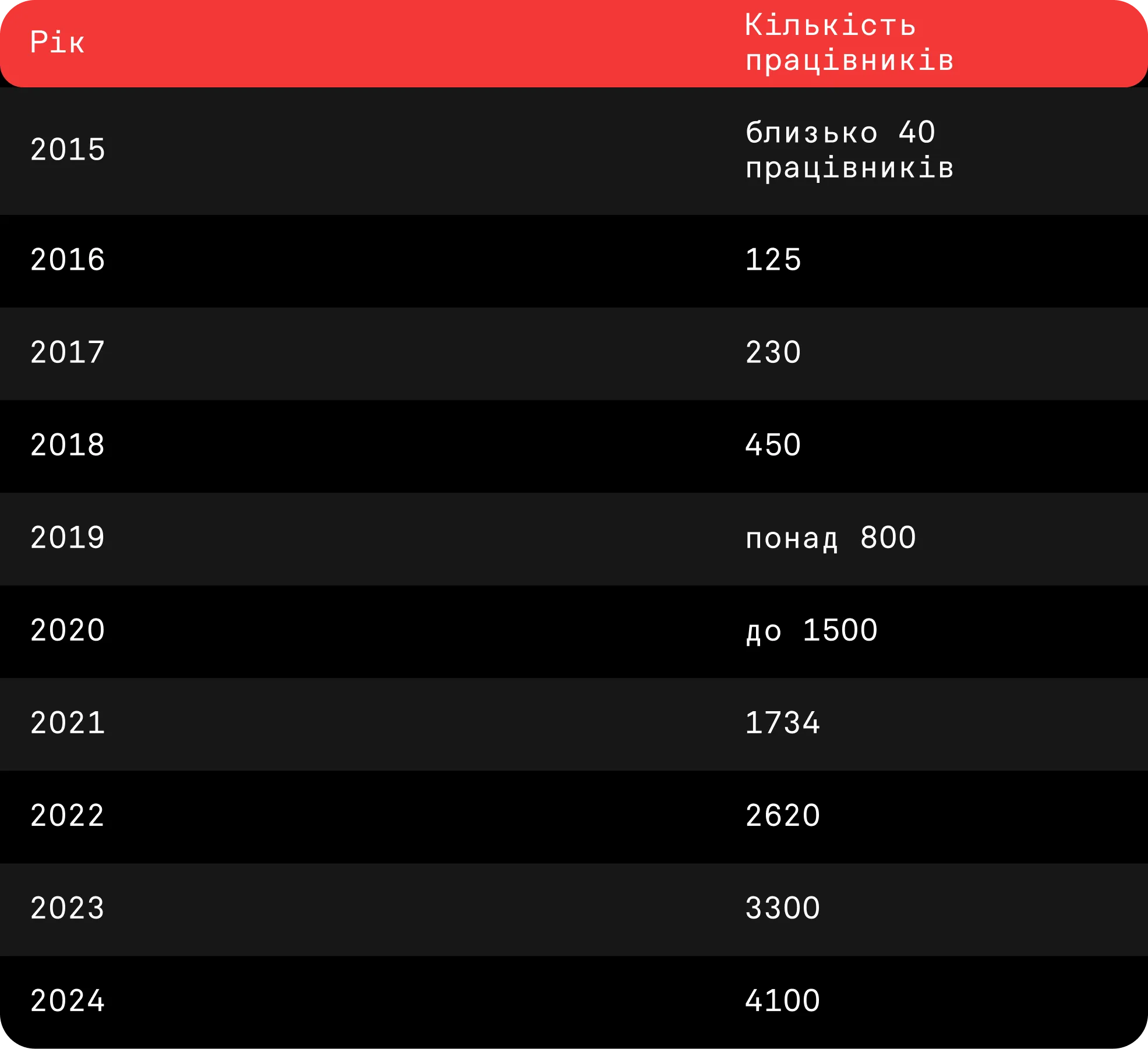
Task: Click the value 2620
Action: coord(782,815)
